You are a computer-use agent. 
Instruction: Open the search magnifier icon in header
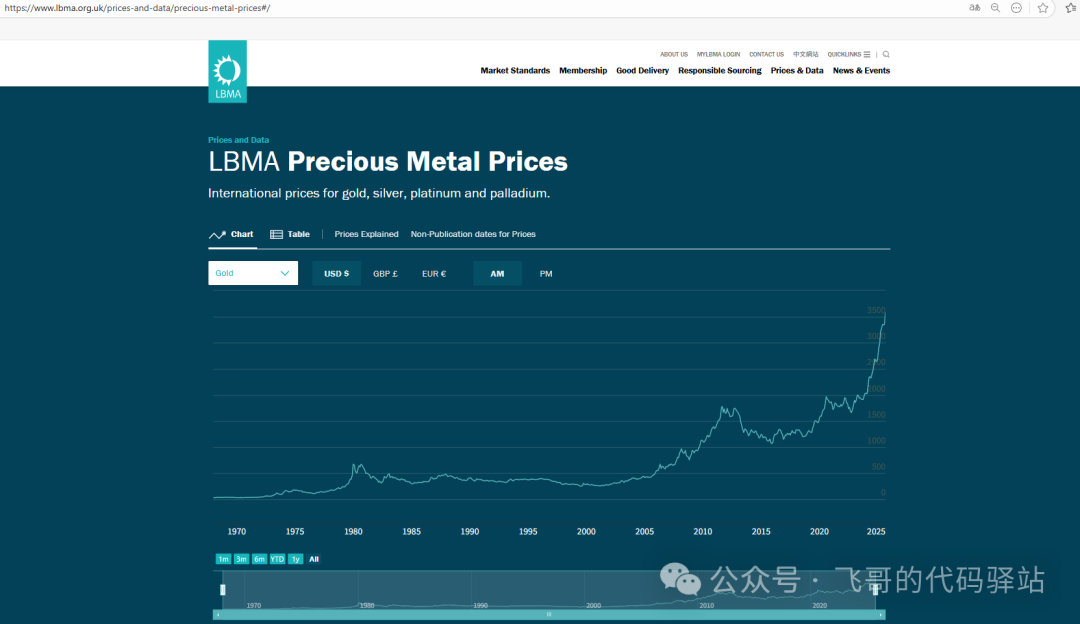pos(886,54)
